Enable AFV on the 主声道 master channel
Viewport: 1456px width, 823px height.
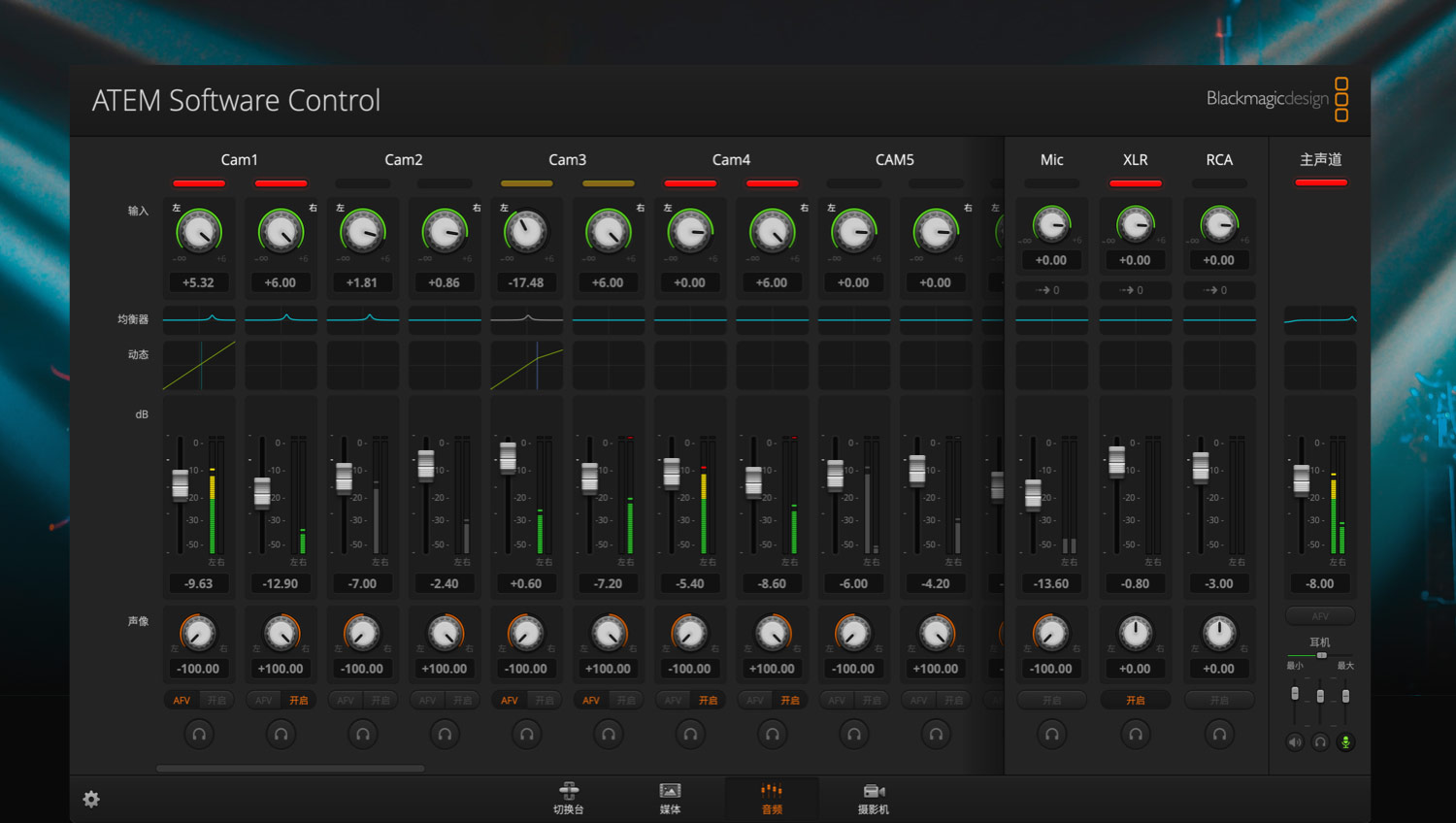pyautogui.click(x=1320, y=616)
